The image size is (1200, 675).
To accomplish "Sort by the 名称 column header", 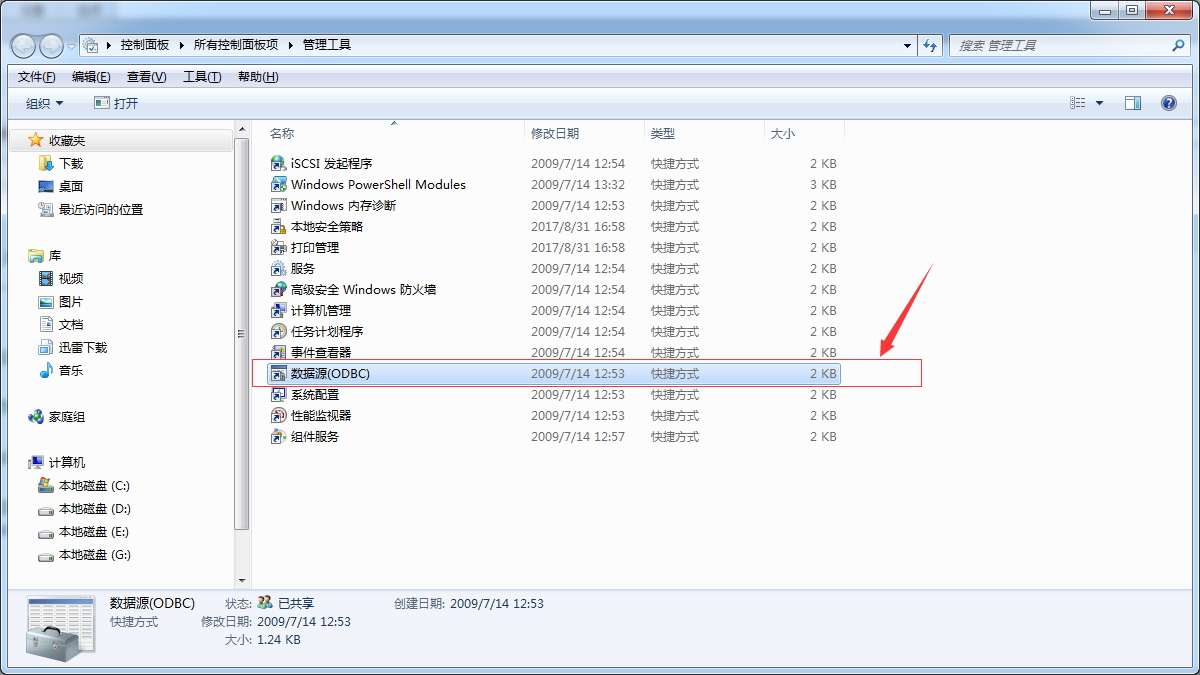I will pyautogui.click(x=395, y=133).
